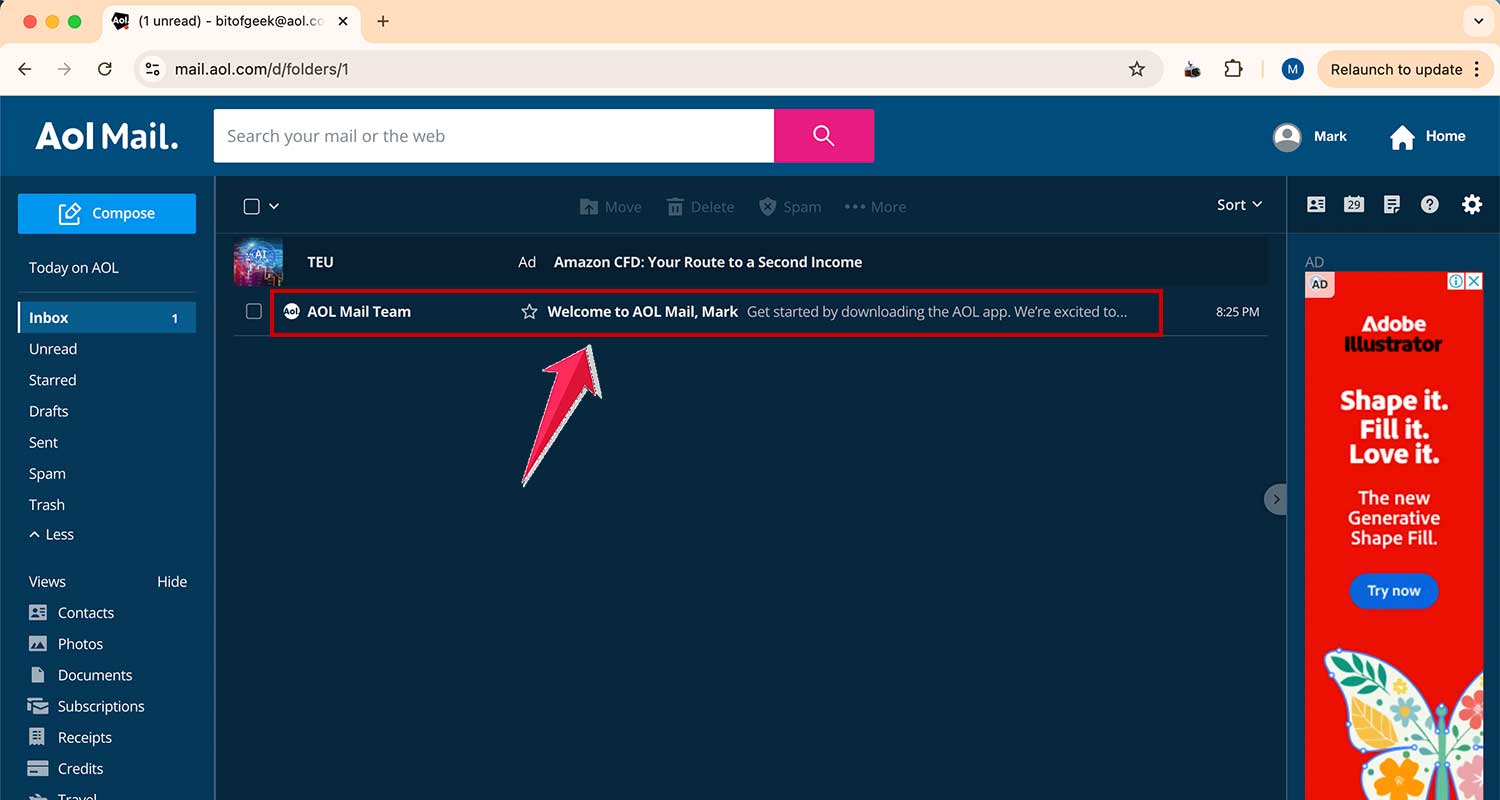Open Help via the question mark icon
This screenshot has width=1500, height=800.
point(1429,204)
